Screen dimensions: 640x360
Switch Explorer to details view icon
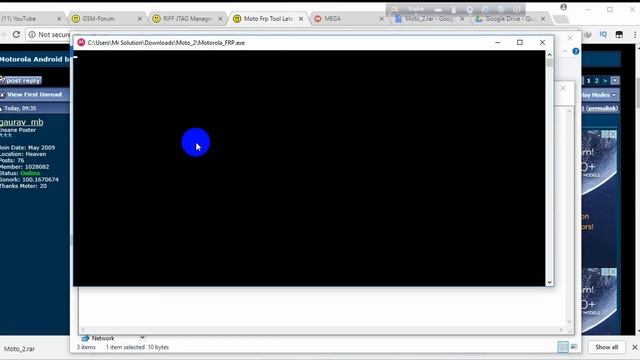(x=563, y=347)
